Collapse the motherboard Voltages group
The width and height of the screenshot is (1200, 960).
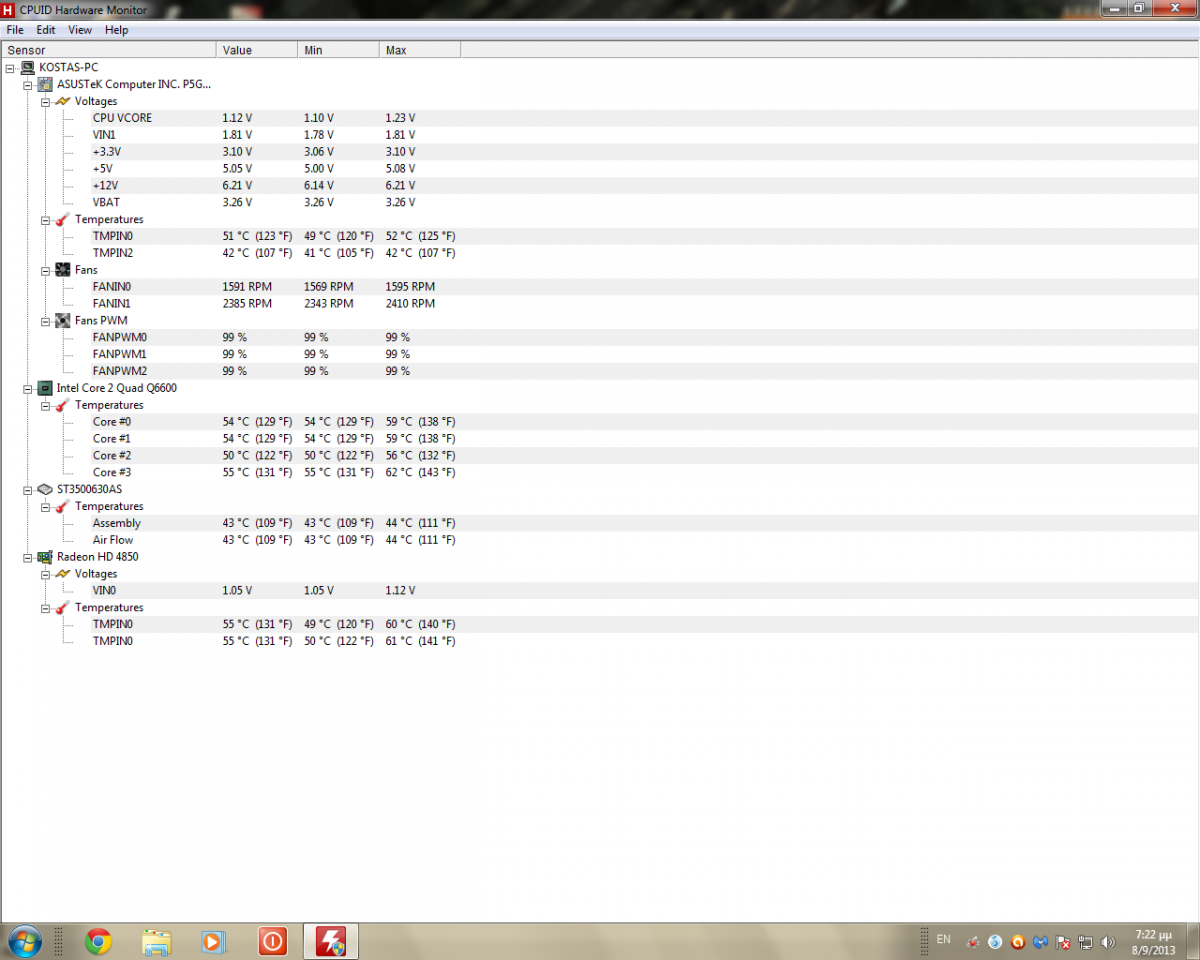45,101
